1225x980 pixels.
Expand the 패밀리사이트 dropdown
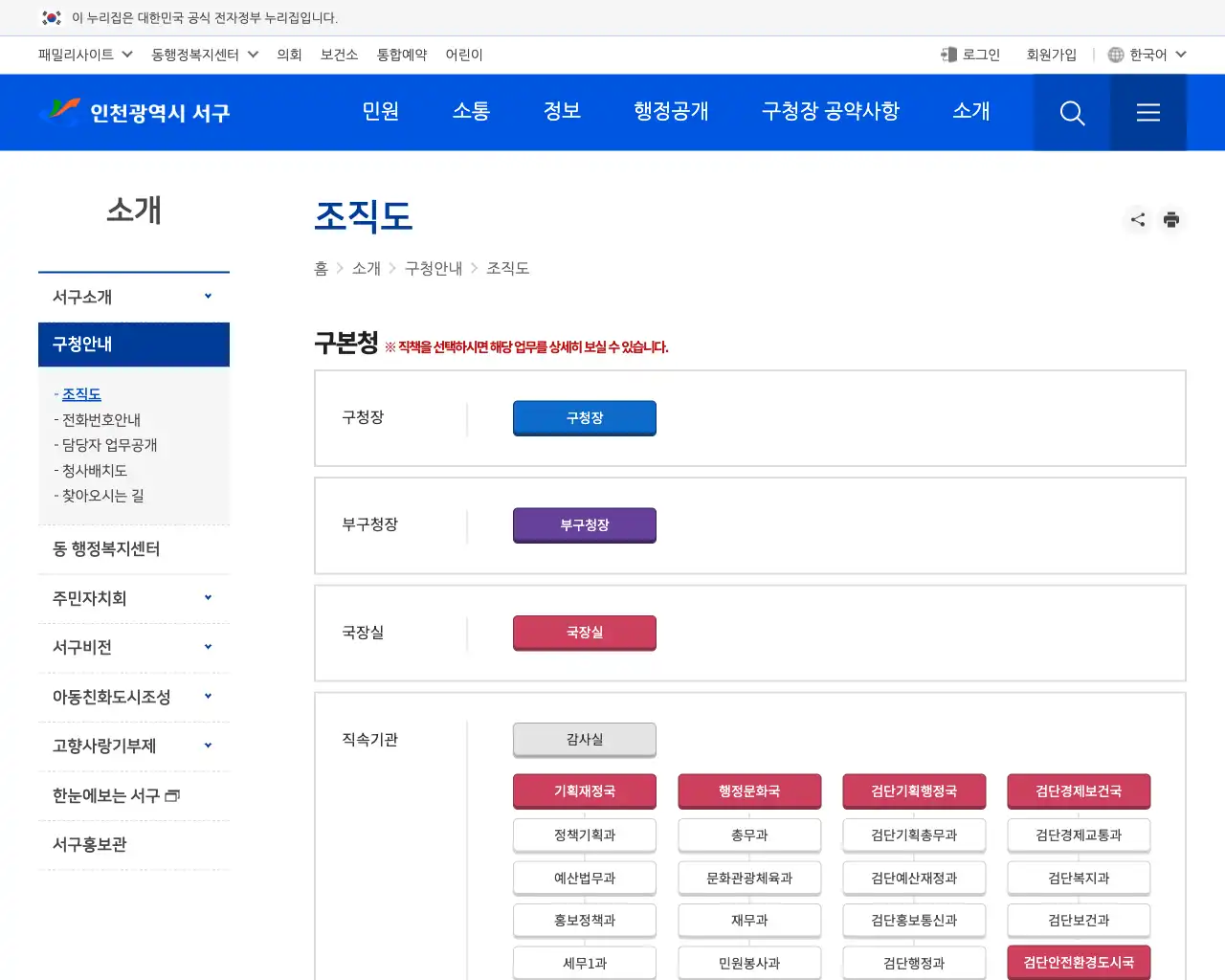tap(83, 55)
